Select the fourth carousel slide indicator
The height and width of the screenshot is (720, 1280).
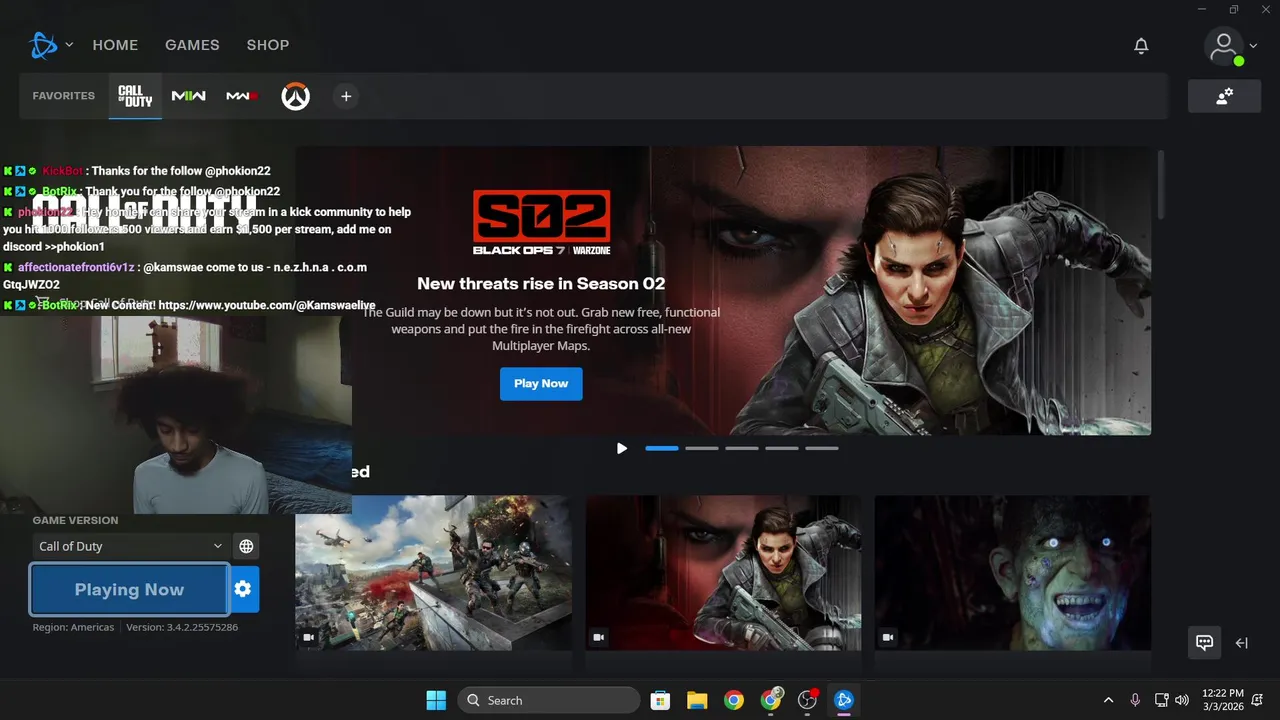click(782, 448)
